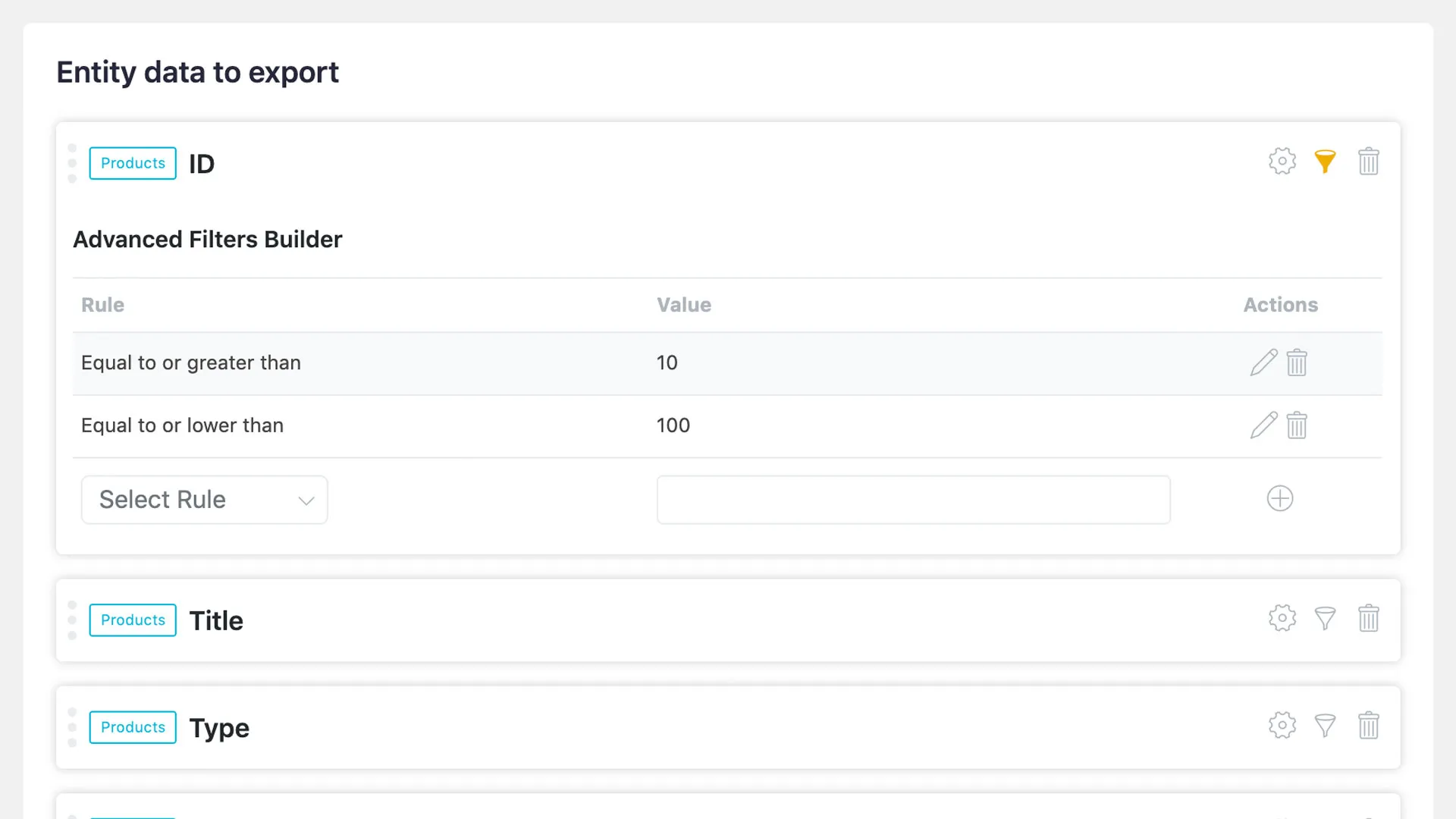1456x819 pixels.
Task: Open settings gear for the Type field
Action: (x=1282, y=726)
